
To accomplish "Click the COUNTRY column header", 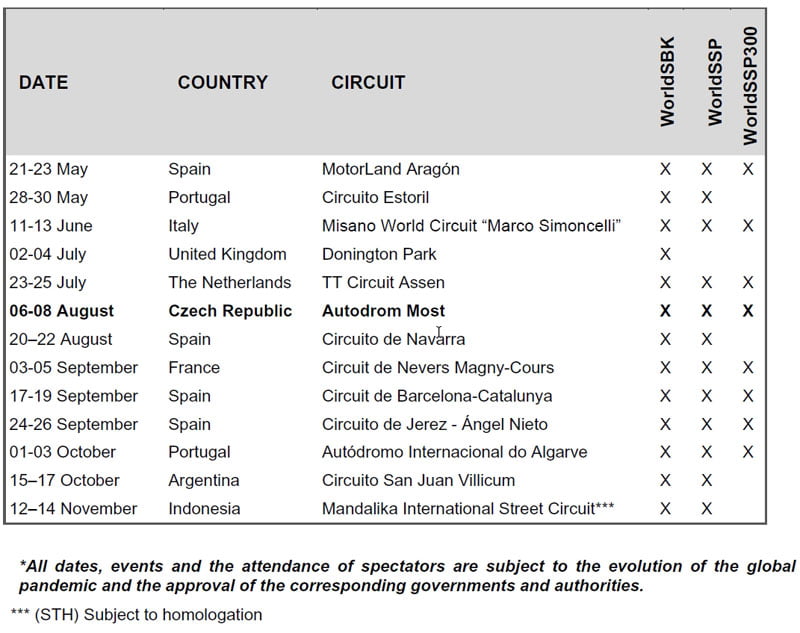I will click(x=222, y=83).
